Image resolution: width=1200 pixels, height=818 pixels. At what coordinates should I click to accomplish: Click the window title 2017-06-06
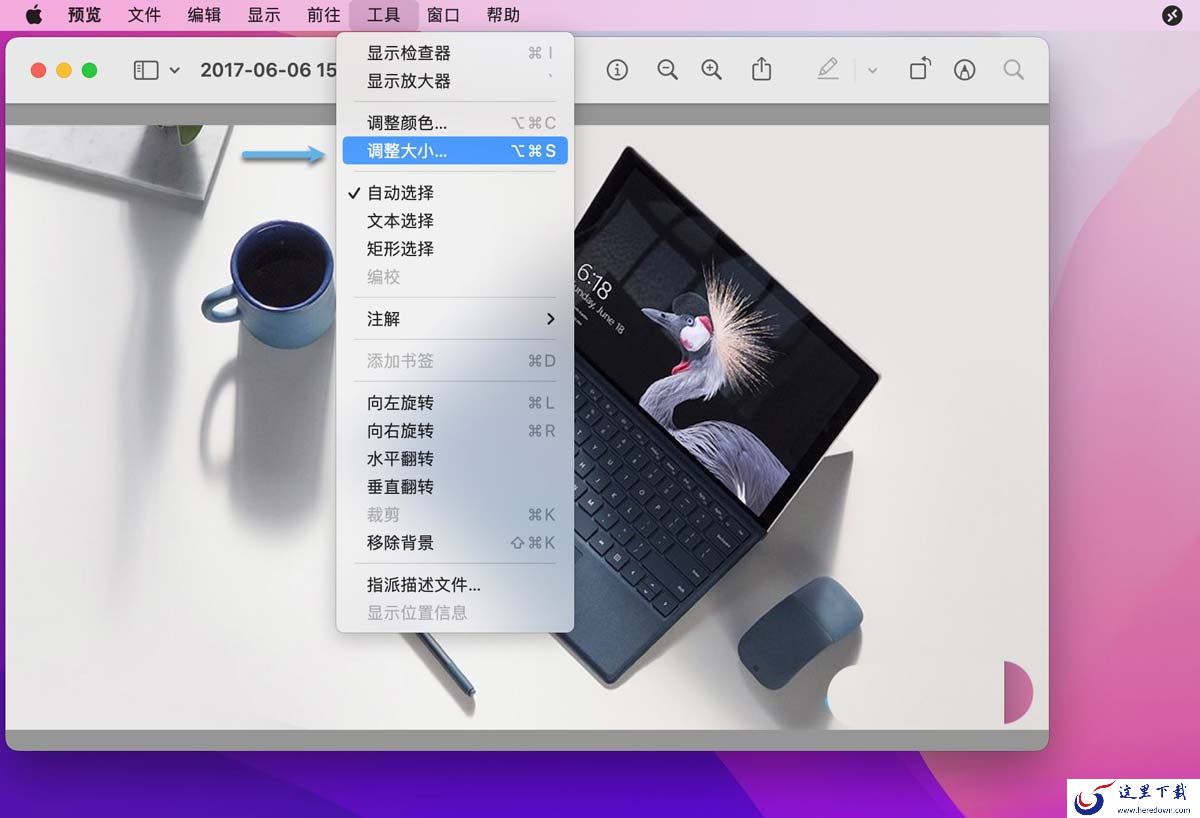coord(268,70)
